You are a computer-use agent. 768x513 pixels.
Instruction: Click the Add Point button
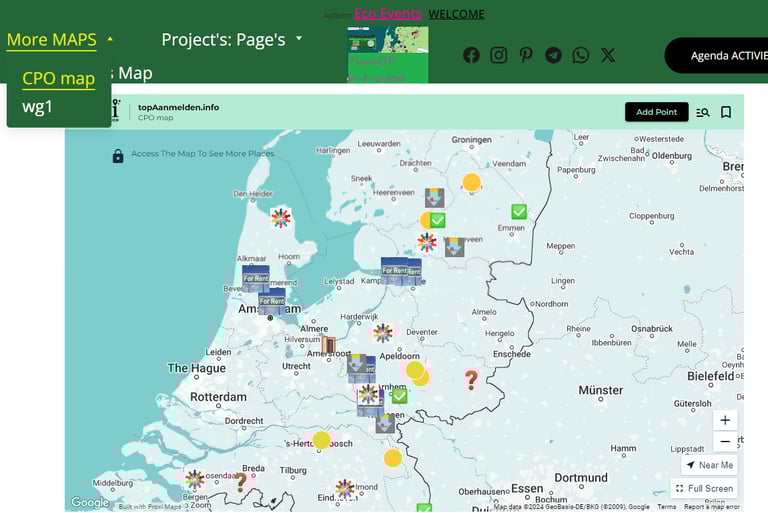pyautogui.click(x=656, y=112)
